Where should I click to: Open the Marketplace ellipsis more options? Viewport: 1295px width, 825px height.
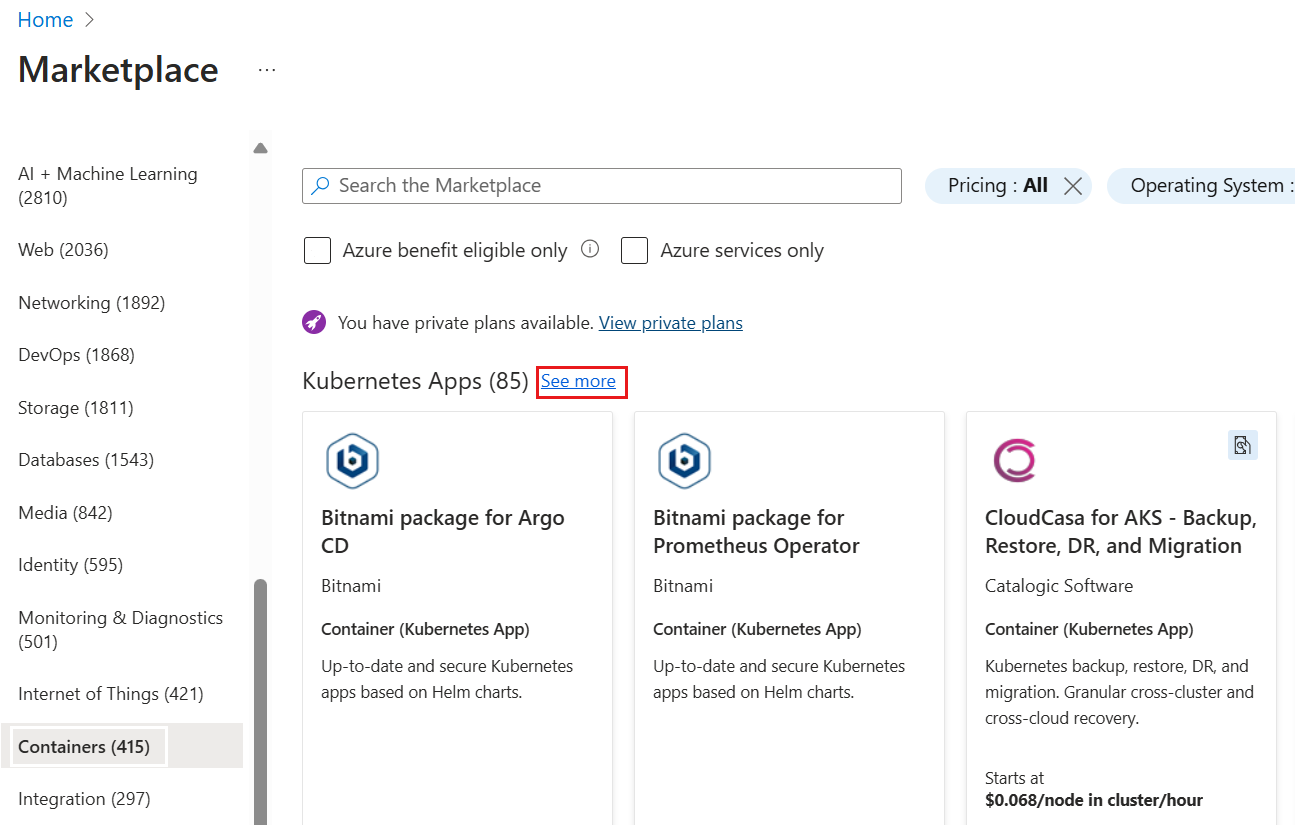266,70
